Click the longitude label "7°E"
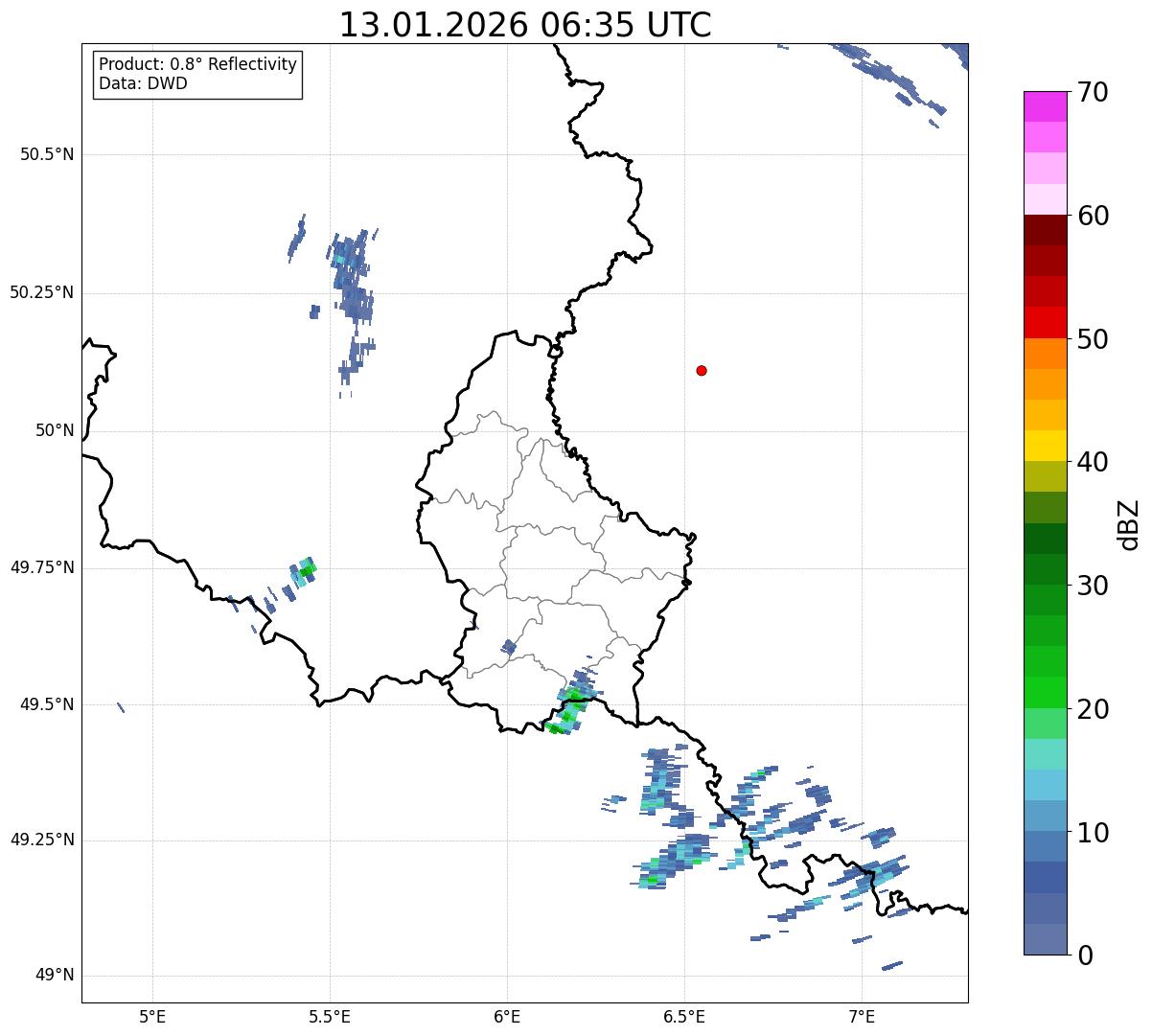Screen dimensions: 1152x1036 pyautogui.click(x=862, y=1016)
